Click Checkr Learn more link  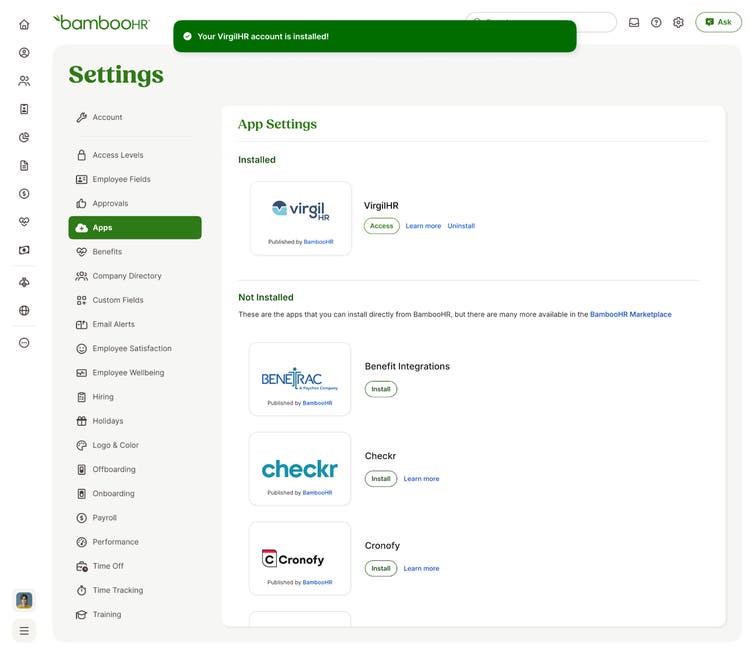coord(421,478)
